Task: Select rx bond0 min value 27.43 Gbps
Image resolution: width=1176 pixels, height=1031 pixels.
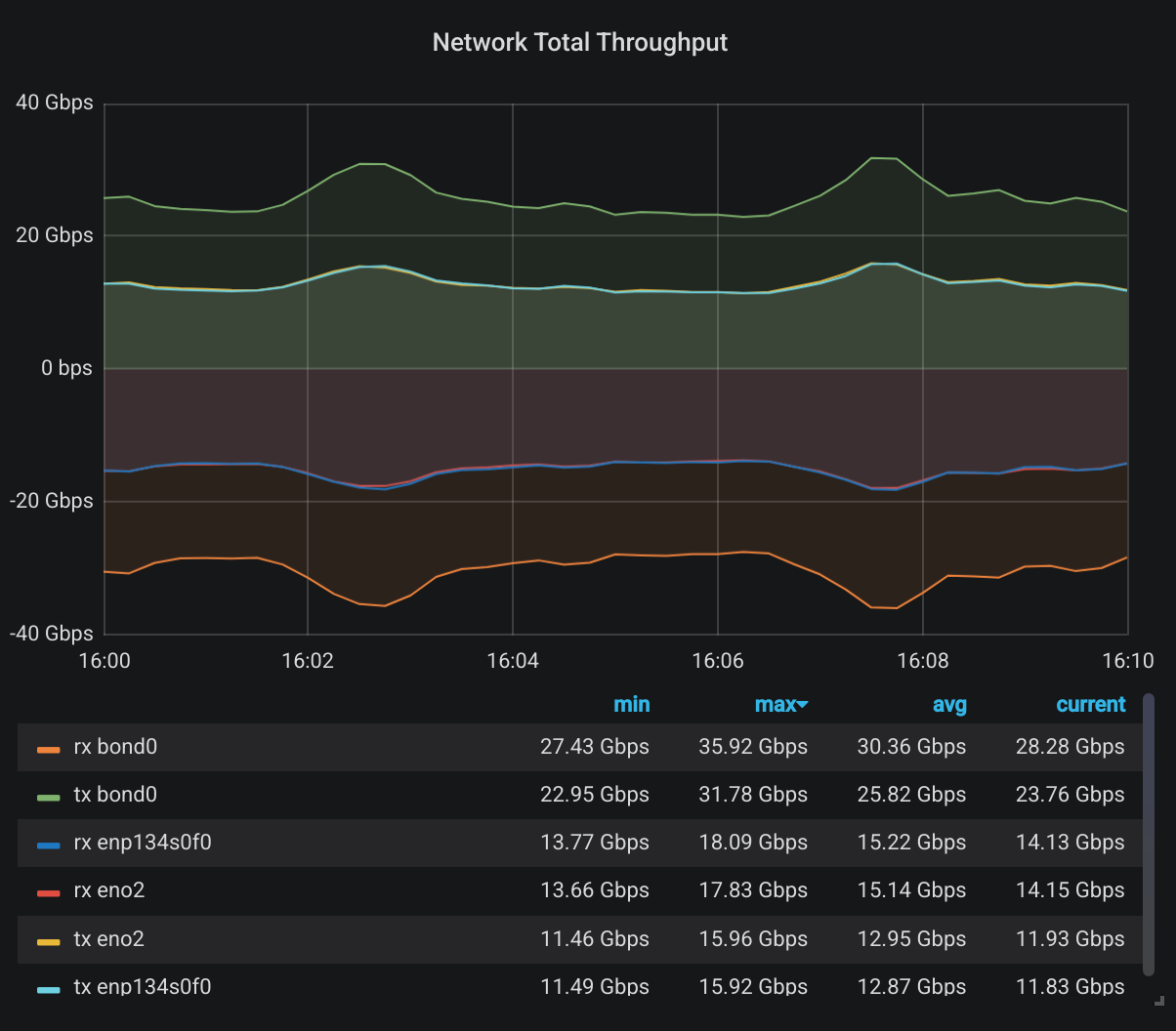Action: [x=595, y=747]
